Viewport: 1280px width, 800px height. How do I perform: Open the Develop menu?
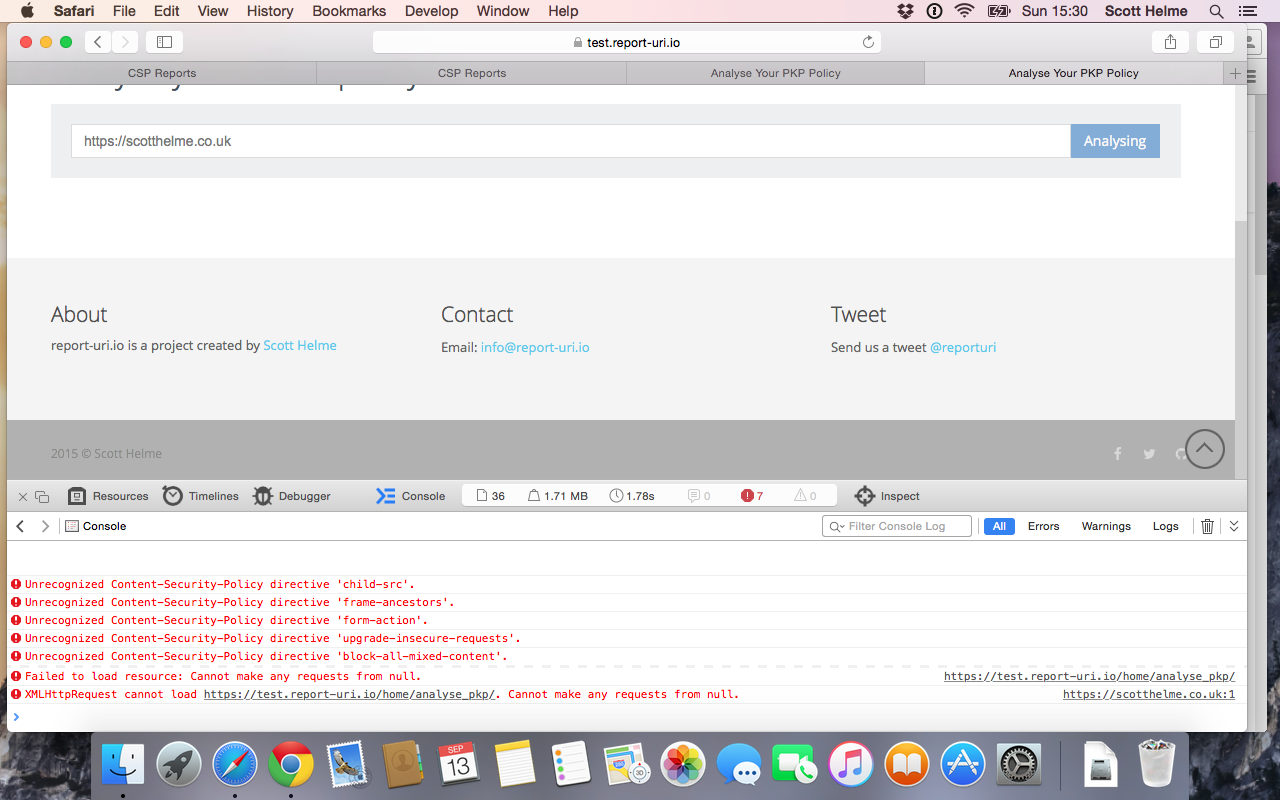(x=431, y=11)
